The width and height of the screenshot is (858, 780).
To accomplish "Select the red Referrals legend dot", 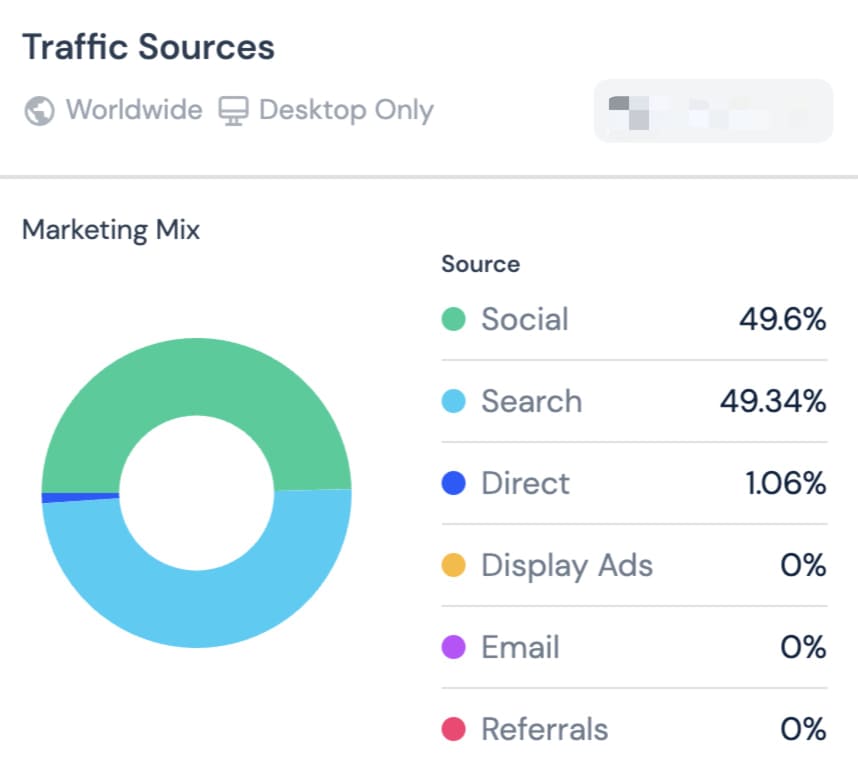I will 453,729.
